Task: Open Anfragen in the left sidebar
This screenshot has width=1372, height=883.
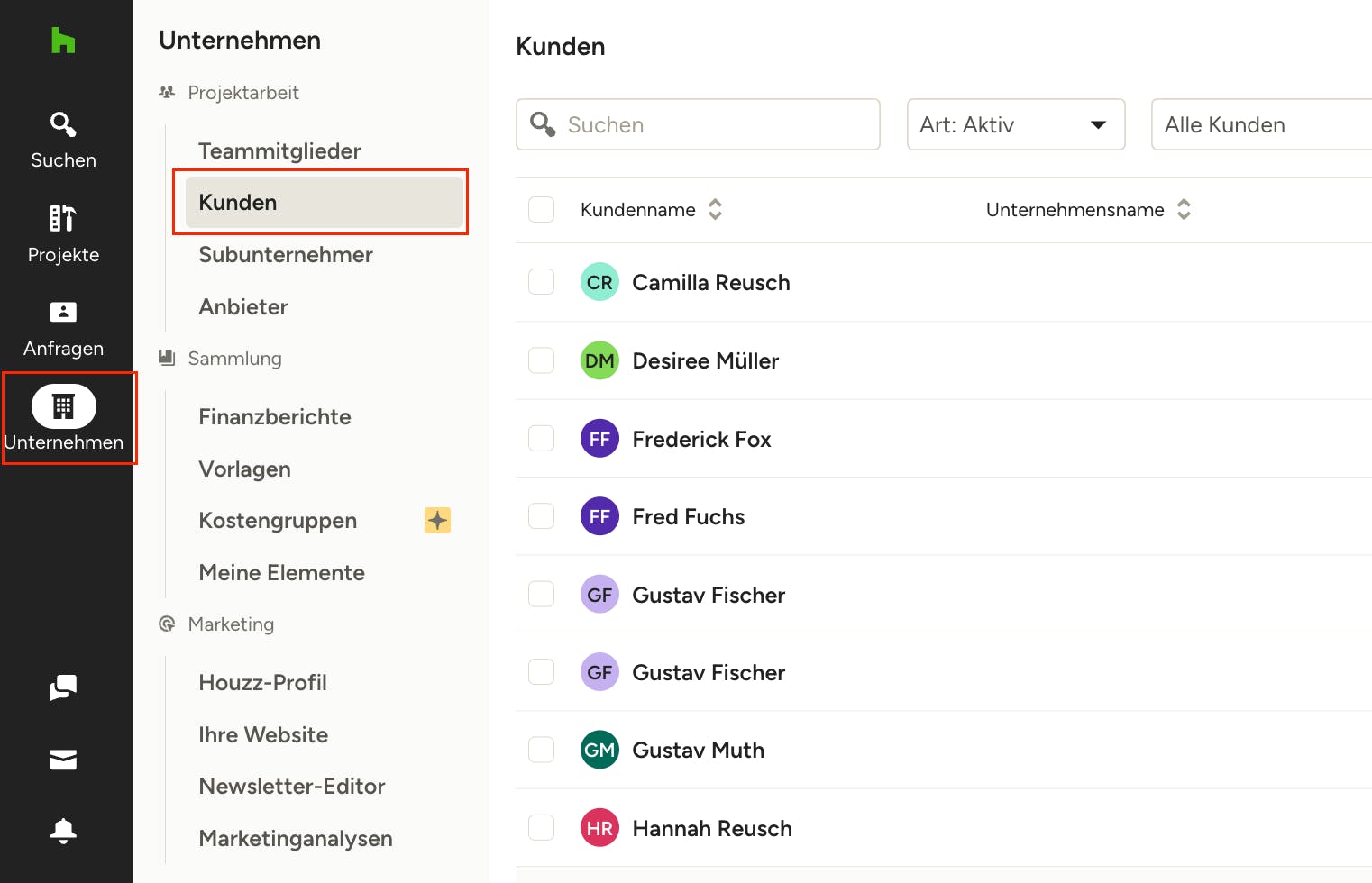Action: (63, 329)
